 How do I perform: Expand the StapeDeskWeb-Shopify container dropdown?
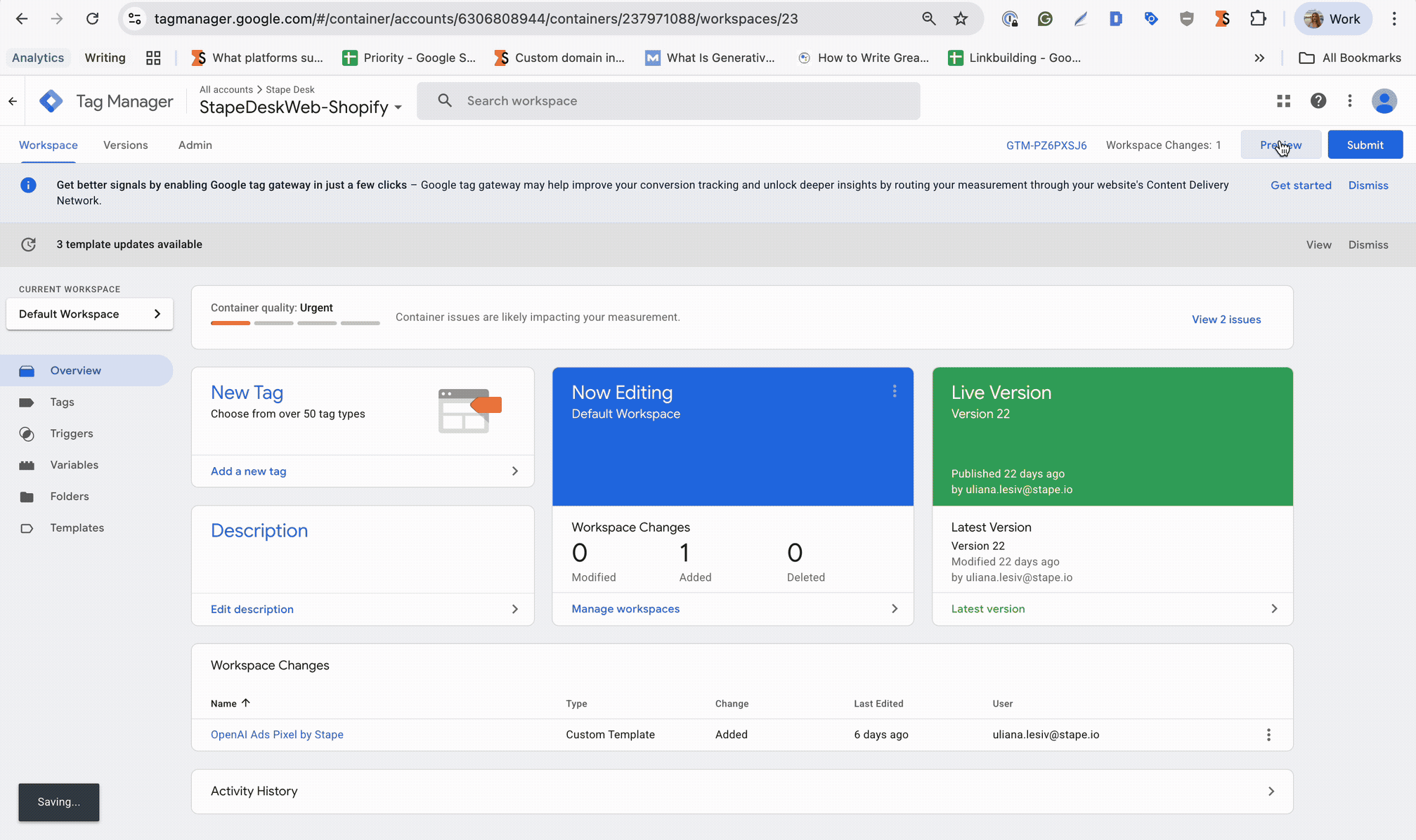398,107
